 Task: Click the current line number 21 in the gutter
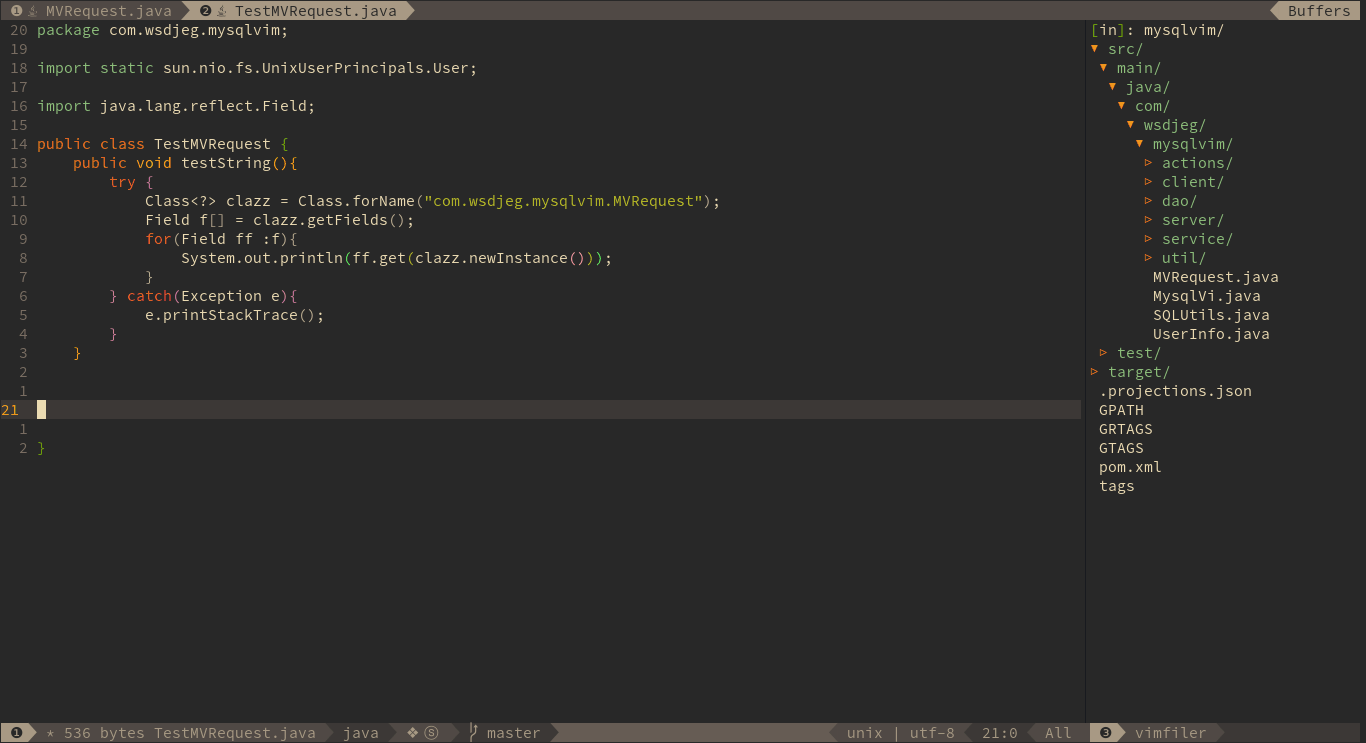[x=11, y=410]
